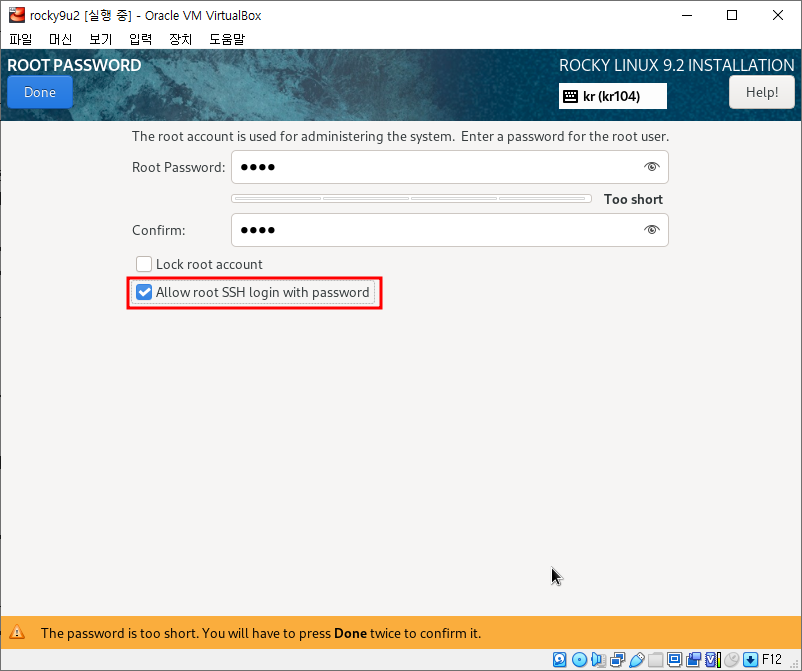Image resolution: width=802 pixels, height=671 pixels.
Task: Click the Done button
Action: pyautogui.click(x=40, y=92)
